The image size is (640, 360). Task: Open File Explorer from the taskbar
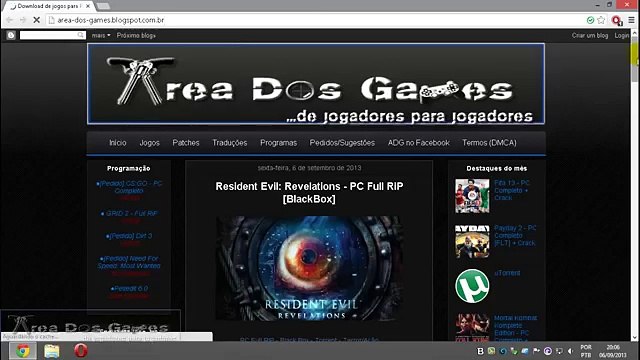click(x=52, y=351)
